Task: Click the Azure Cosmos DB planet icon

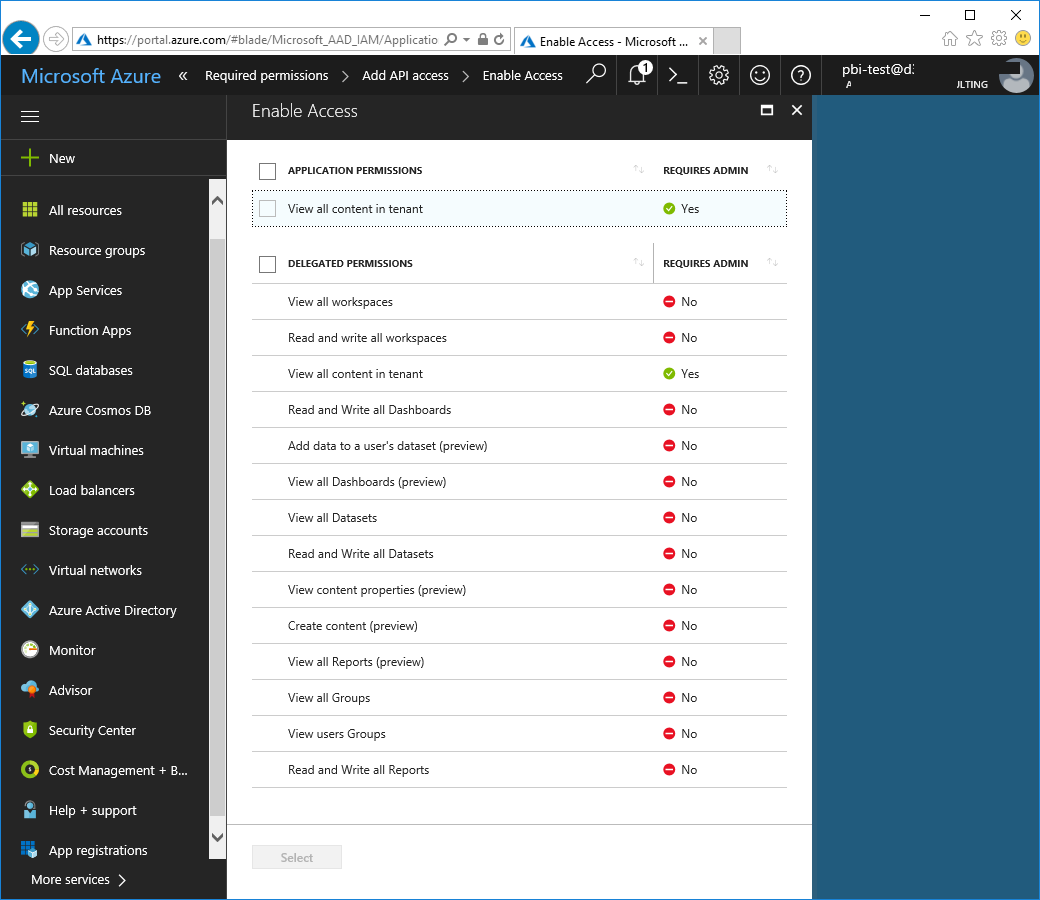Action: click(x=30, y=410)
